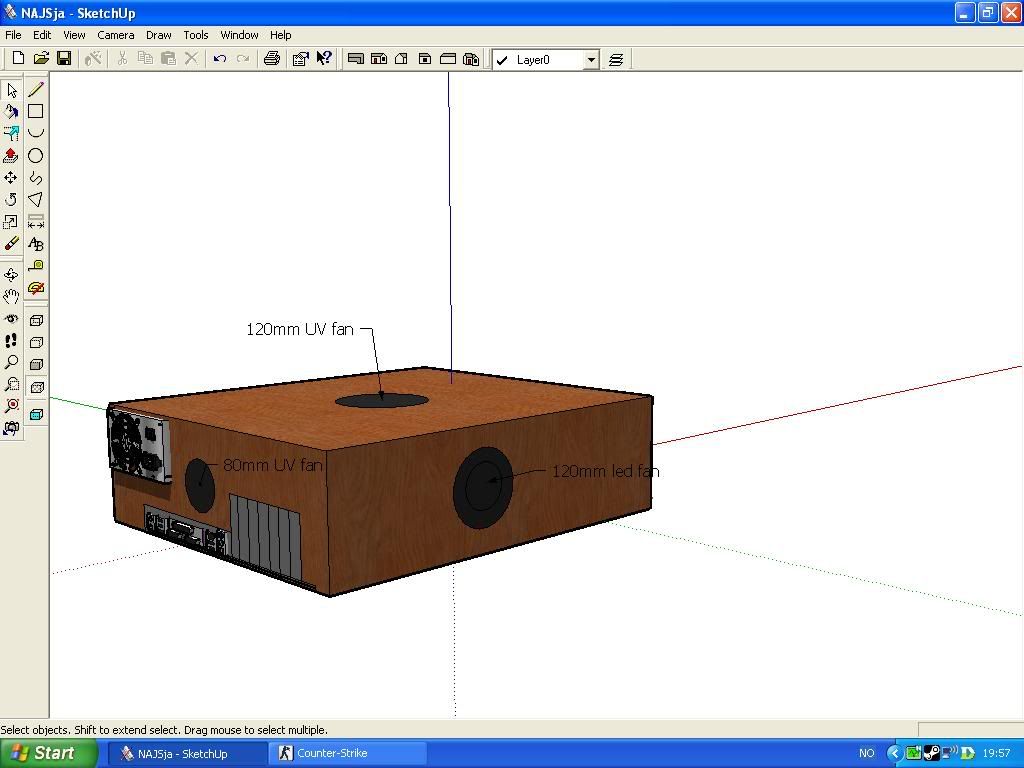This screenshot has width=1024, height=768.
Task: Click the Zoom Extents tool
Action: [x=11, y=406]
